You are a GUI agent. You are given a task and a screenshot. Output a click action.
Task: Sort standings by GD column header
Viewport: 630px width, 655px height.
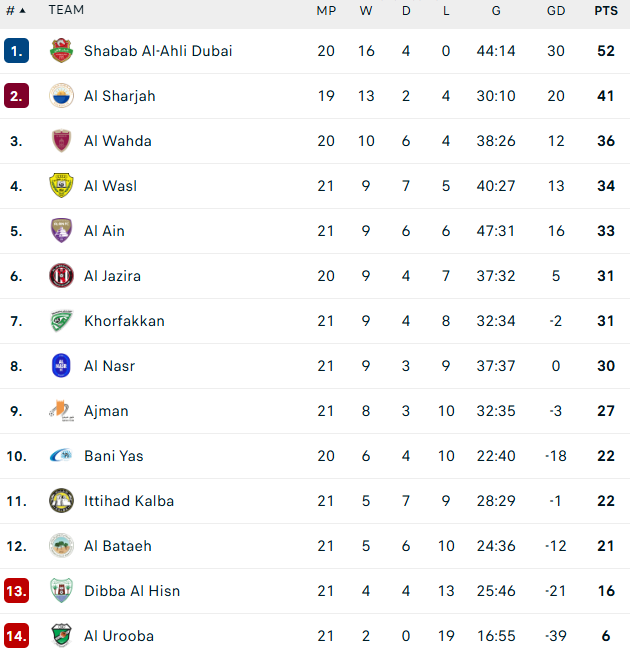(x=556, y=10)
